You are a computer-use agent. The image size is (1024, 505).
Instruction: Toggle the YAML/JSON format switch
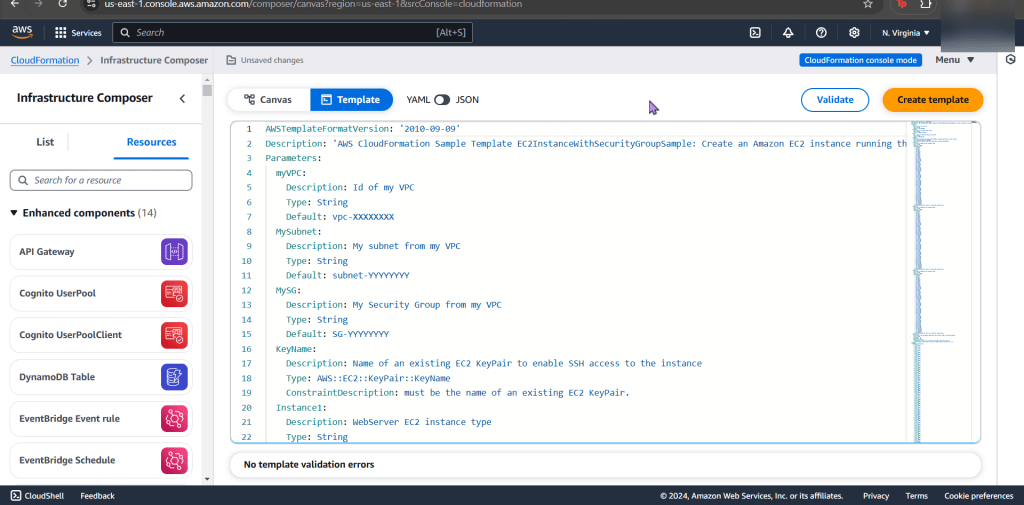pos(442,100)
